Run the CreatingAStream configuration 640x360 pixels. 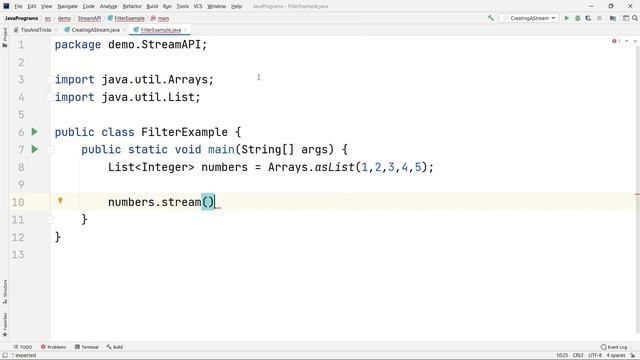point(566,18)
